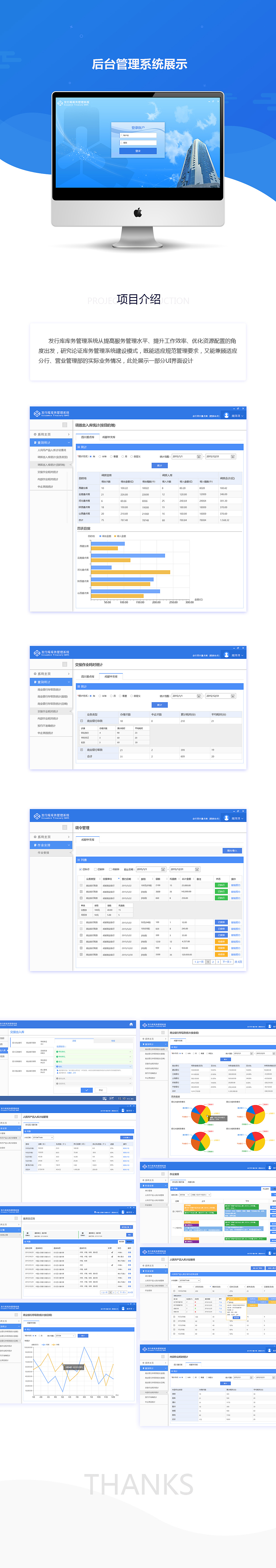Expand 系统主页 menu in 调现出入库统计 sidebar
The image size is (276, 1568).
[51, 435]
